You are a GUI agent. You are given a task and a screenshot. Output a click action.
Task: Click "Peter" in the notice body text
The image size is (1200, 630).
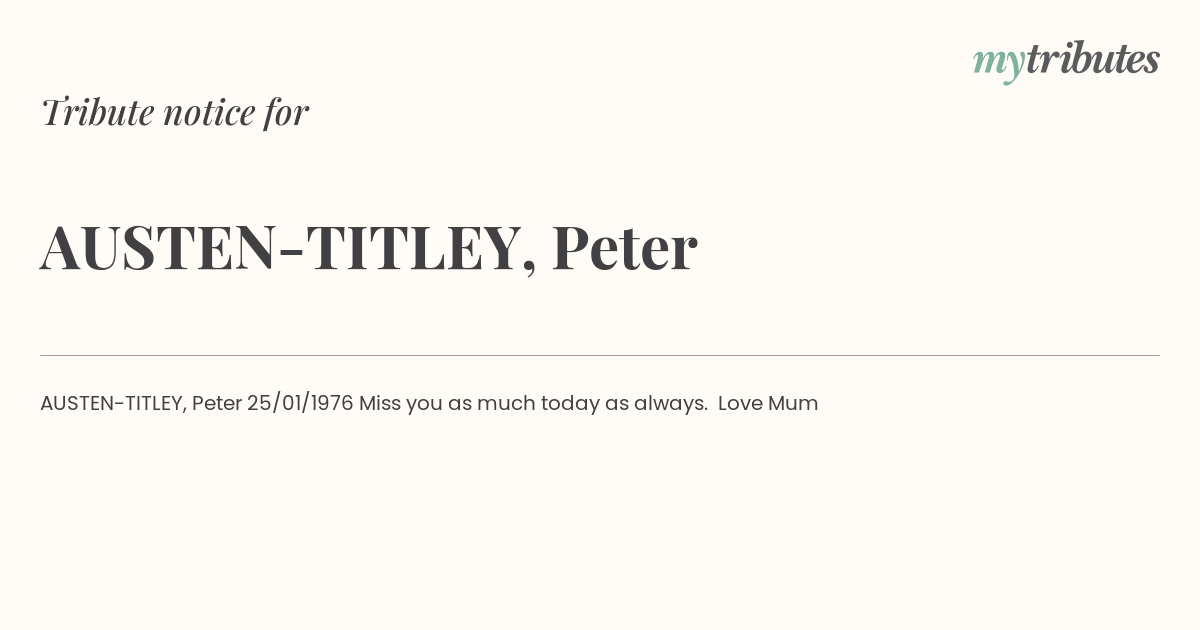pyautogui.click(x=217, y=403)
